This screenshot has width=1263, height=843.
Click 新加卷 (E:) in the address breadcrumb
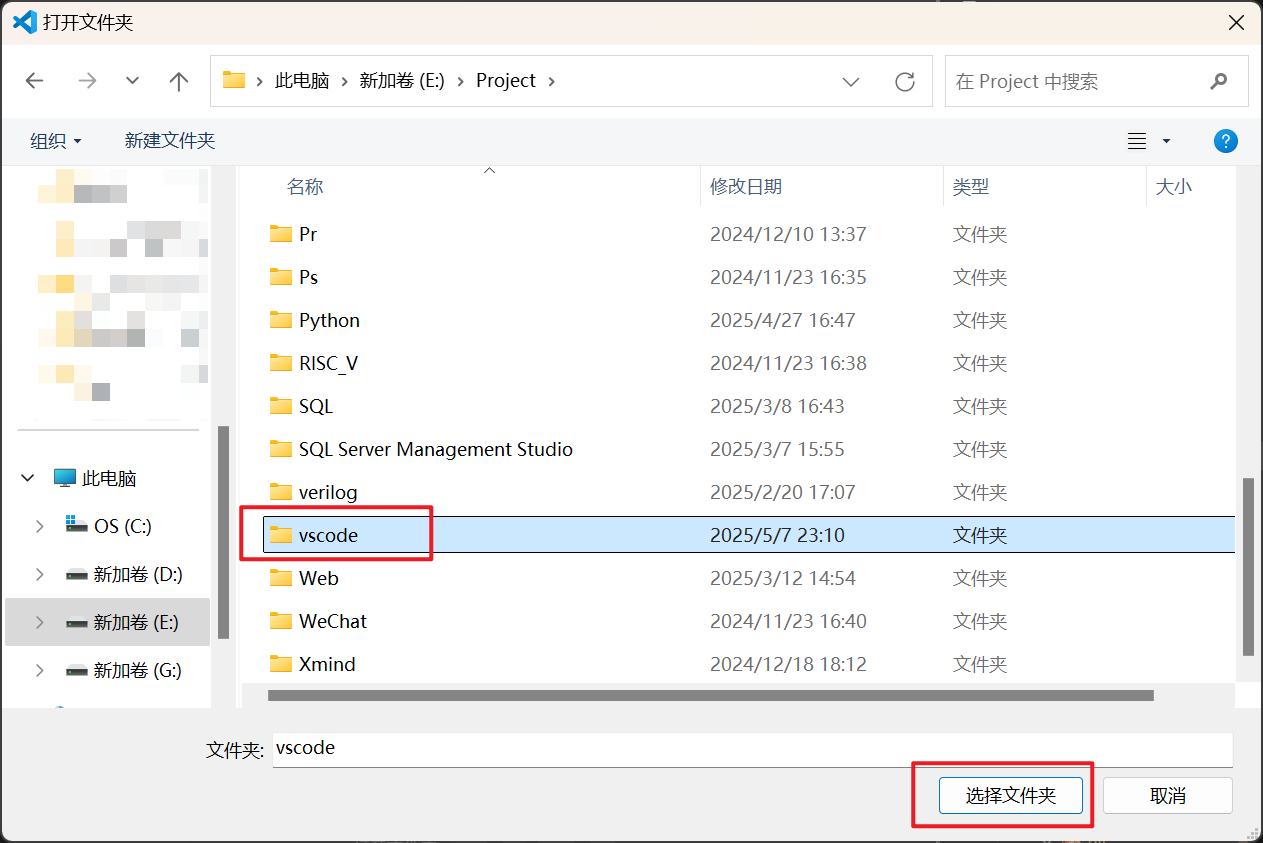click(402, 81)
